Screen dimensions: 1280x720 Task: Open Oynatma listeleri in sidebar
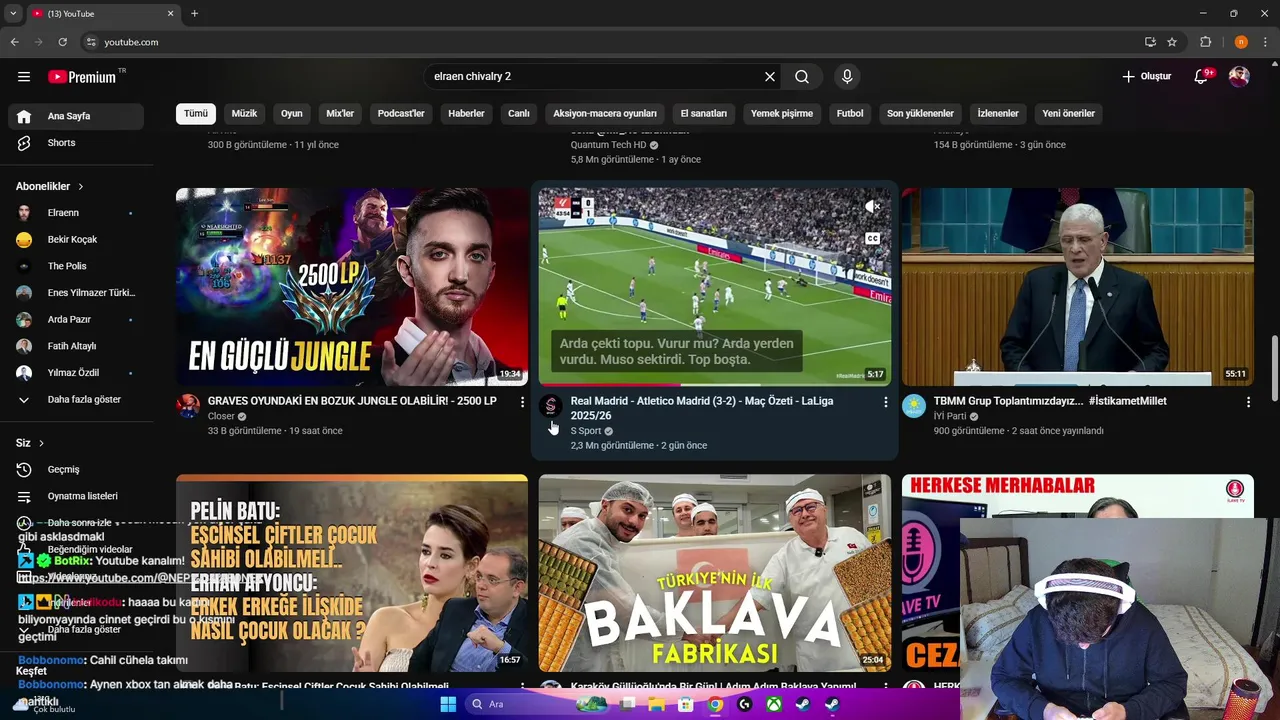[x=76, y=496]
